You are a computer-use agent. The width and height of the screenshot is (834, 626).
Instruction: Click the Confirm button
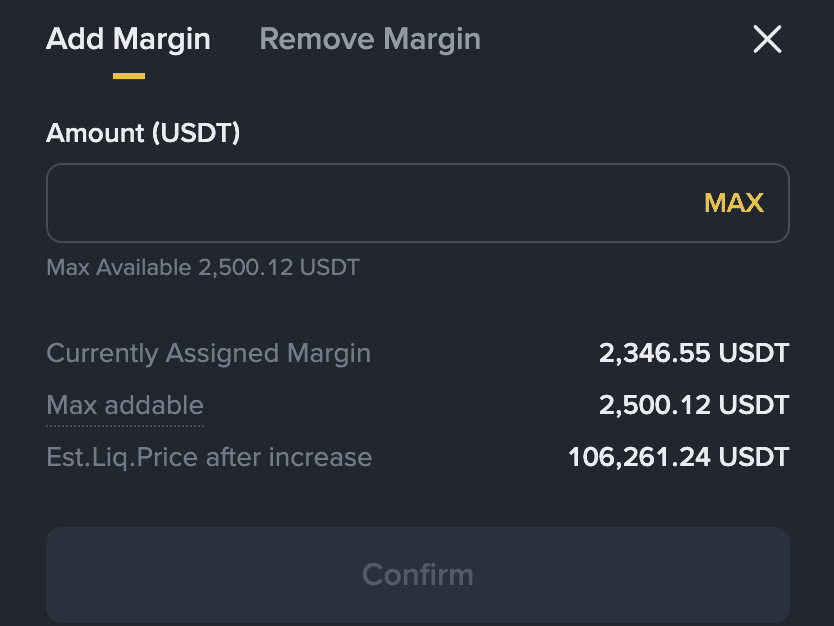[417, 574]
